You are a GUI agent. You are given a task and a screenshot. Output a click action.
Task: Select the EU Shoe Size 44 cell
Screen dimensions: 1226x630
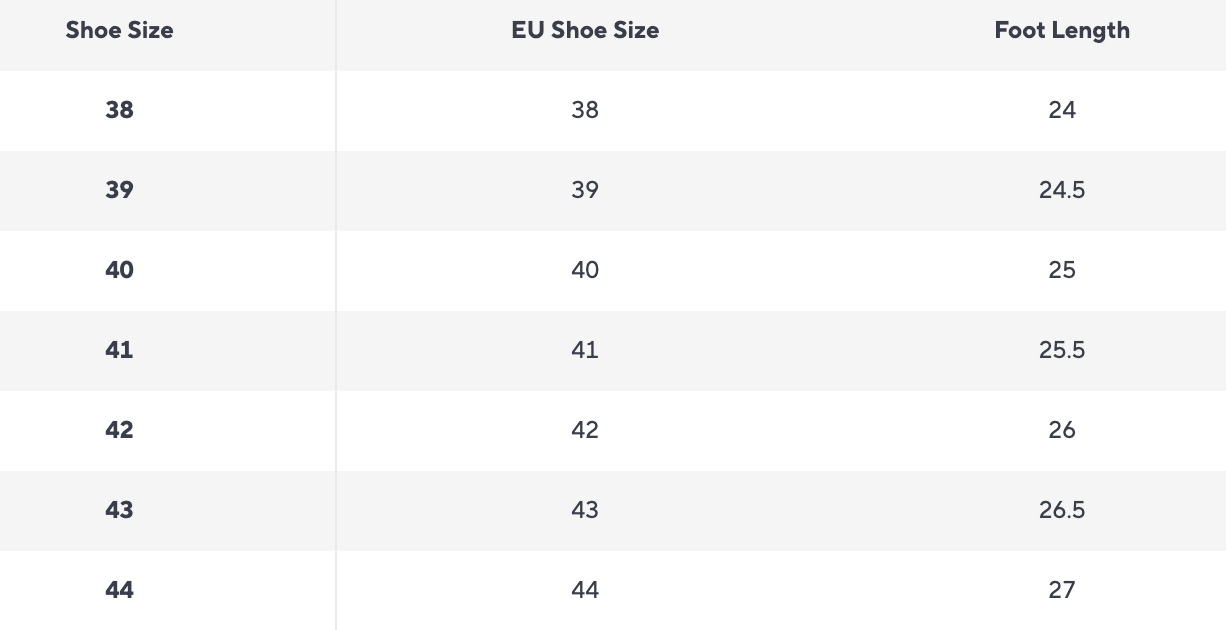585,590
